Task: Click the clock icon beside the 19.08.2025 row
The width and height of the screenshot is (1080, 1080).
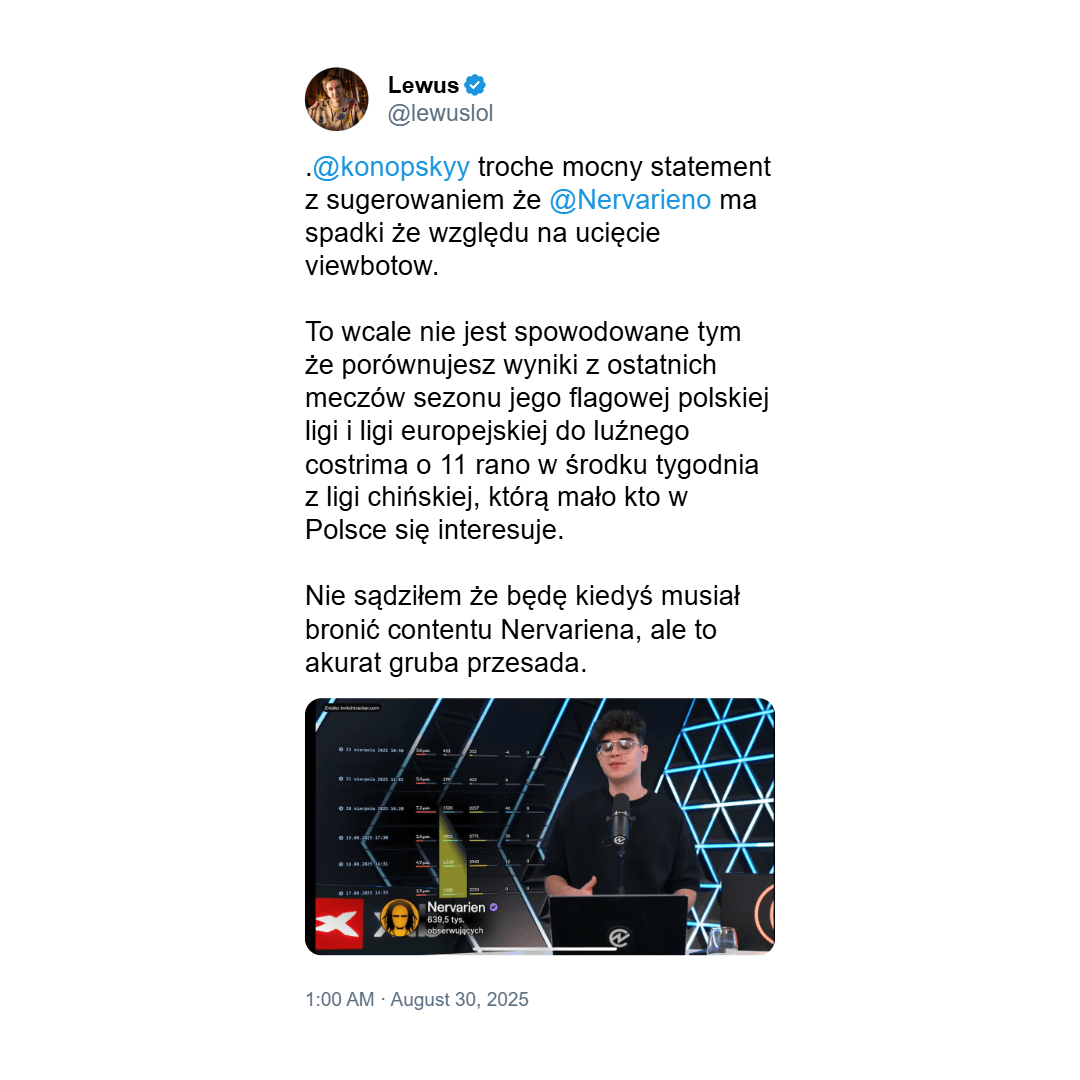Action: tap(341, 838)
